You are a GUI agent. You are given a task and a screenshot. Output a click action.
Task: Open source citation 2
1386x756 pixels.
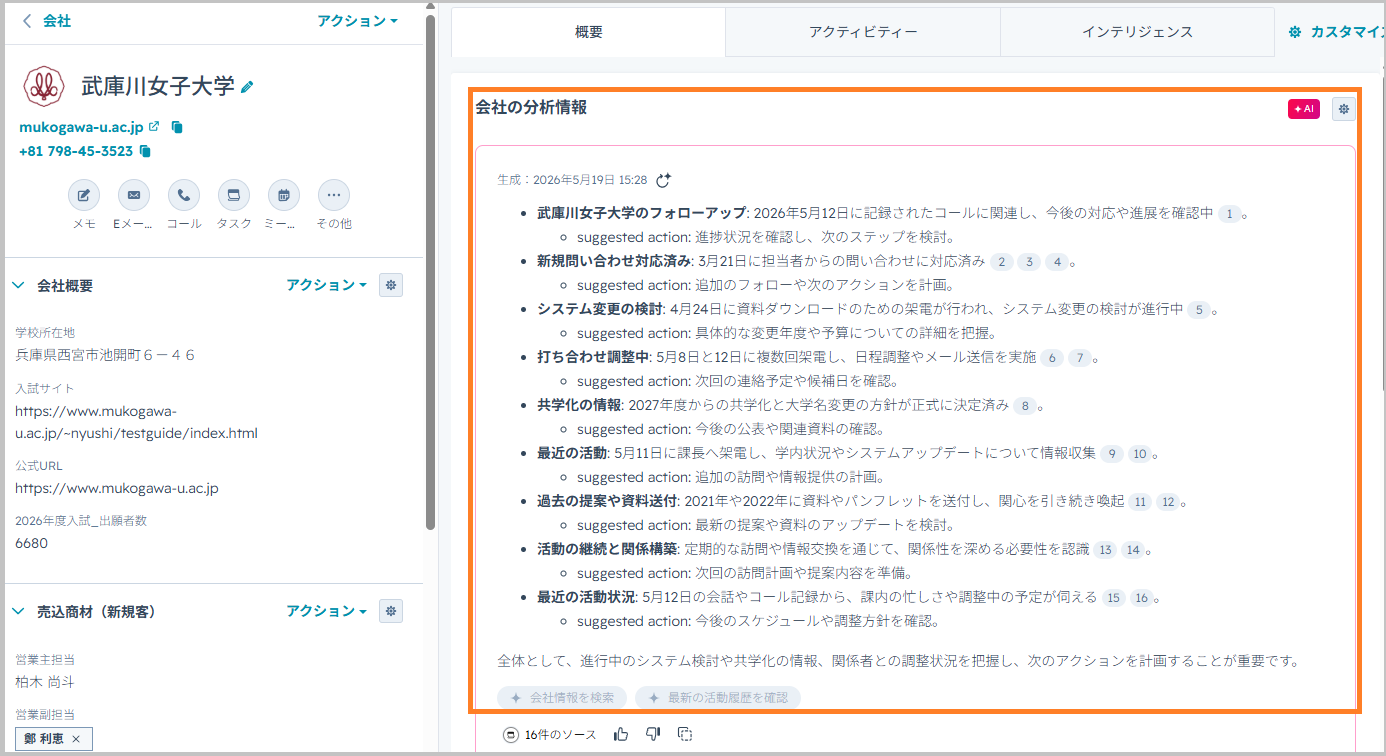point(1002,261)
